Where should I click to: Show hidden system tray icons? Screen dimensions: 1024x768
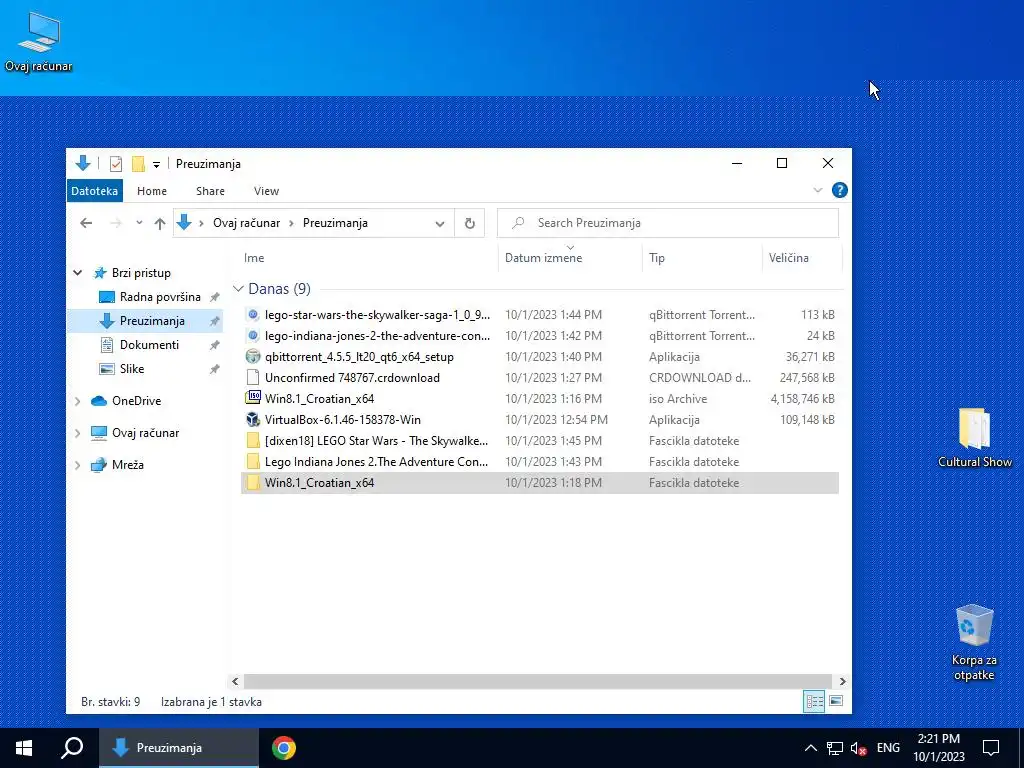coord(810,748)
